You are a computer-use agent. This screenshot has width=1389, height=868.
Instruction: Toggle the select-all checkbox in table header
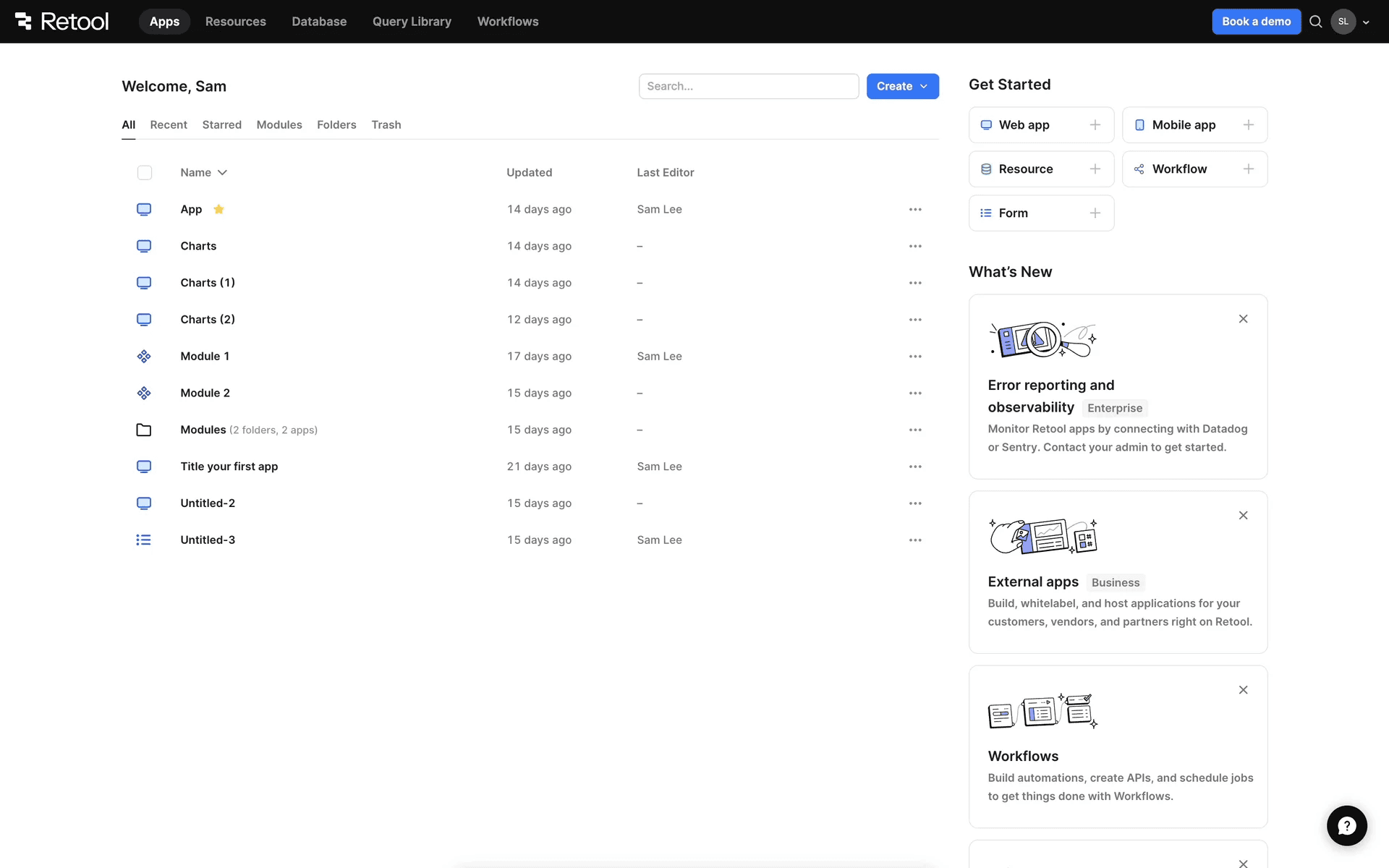[x=145, y=173]
